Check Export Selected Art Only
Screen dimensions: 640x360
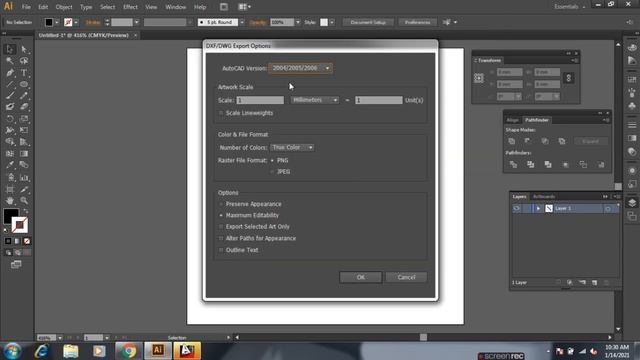(221, 227)
